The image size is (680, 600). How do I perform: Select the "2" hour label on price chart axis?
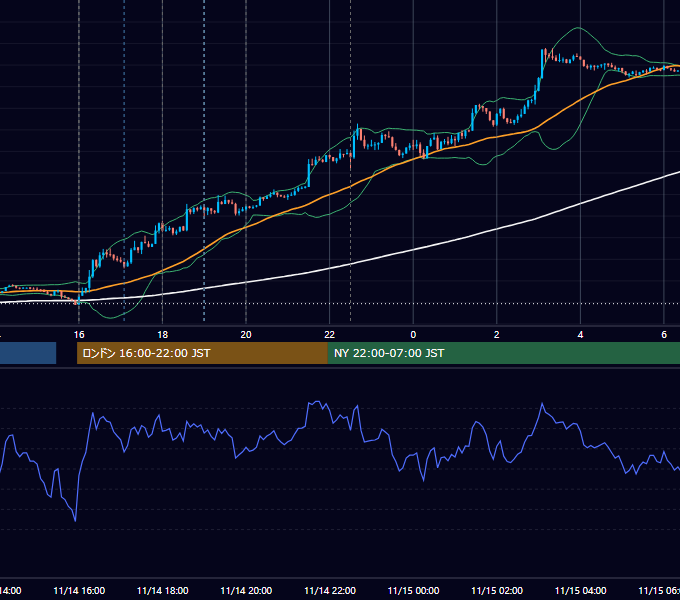pos(497,334)
